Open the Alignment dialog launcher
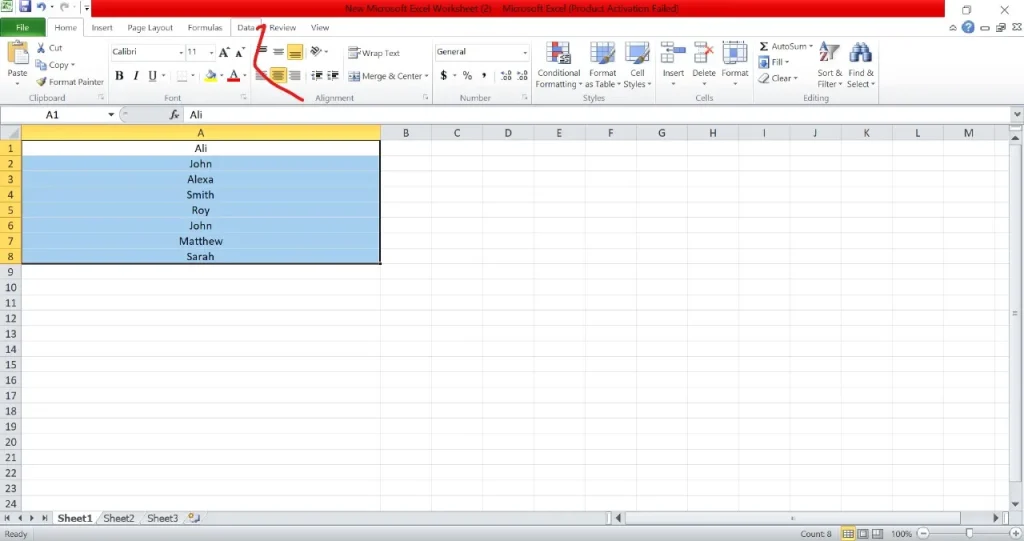The height and width of the screenshot is (541, 1024). click(425, 97)
